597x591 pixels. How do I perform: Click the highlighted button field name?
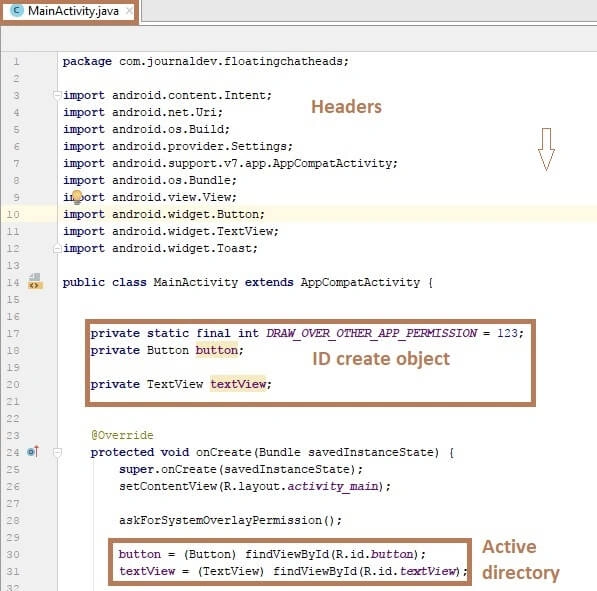coord(217,350)
